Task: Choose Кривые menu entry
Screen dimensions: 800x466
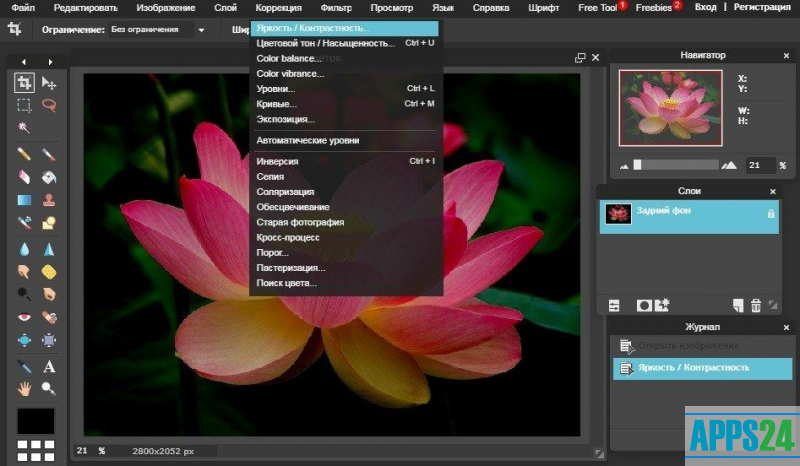Action: [345, 104]
